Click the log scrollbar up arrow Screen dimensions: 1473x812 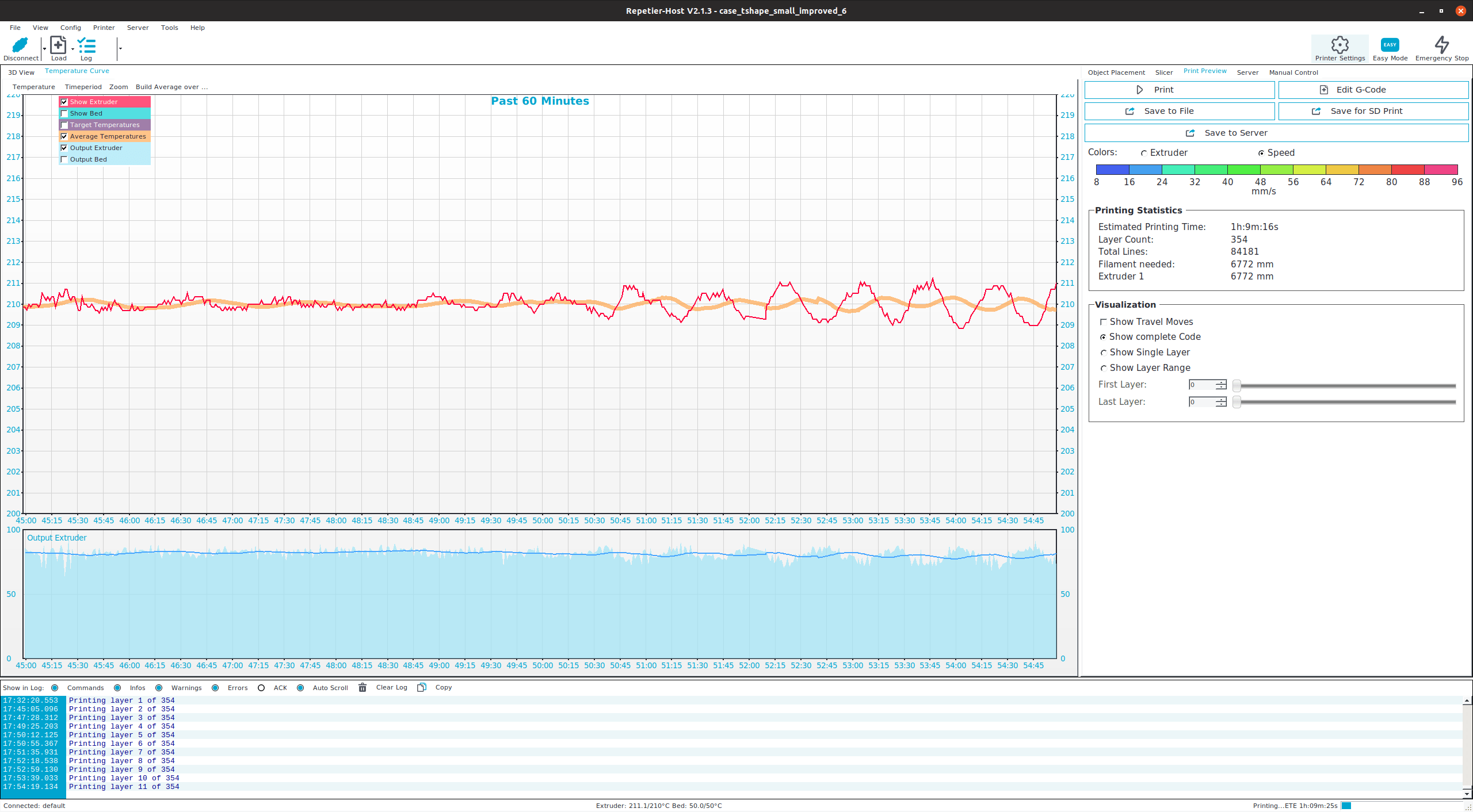point(1467,700)
